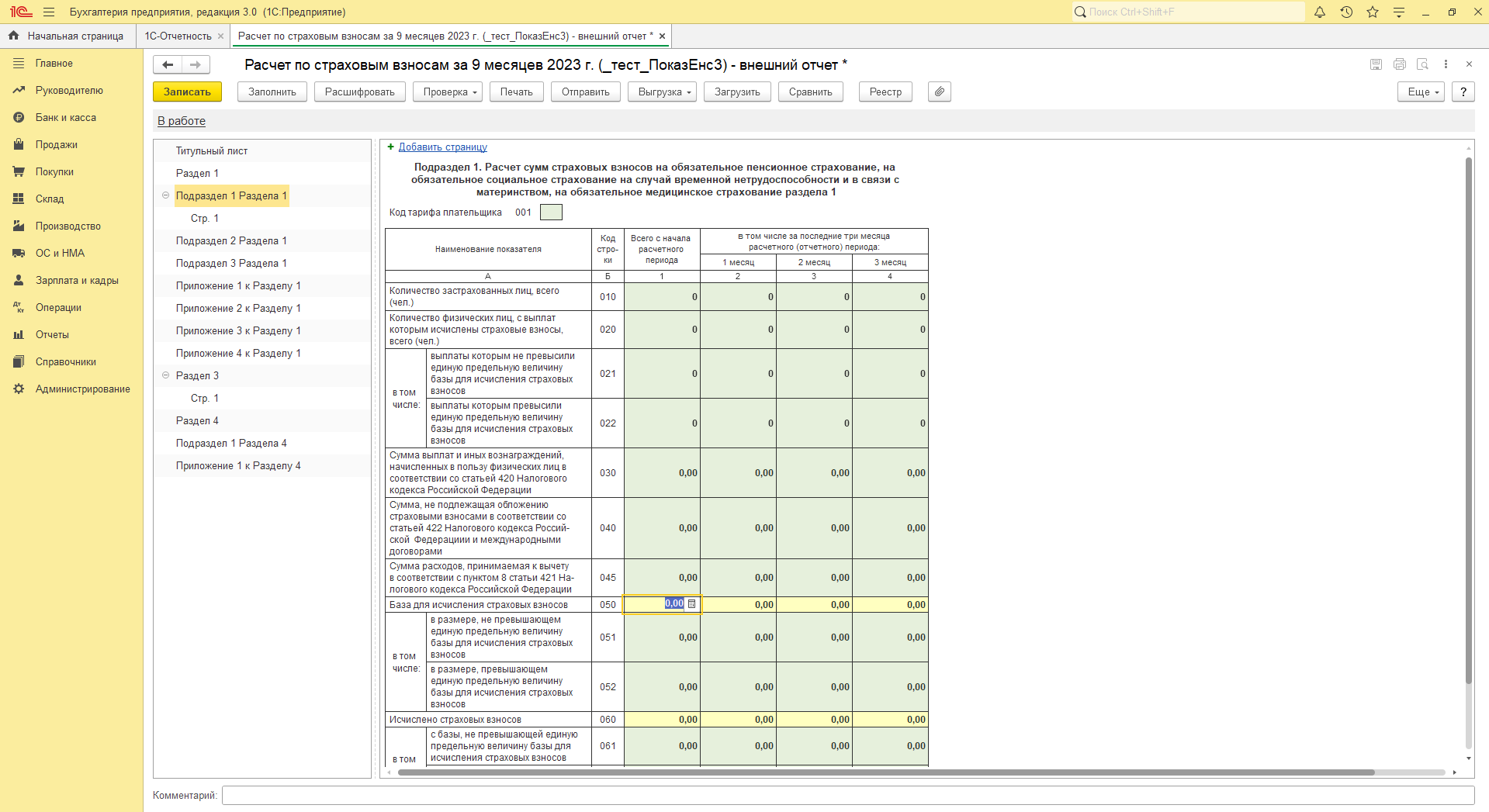Collapse Подраздел 1 Раздела 1 tree node
This screenshot has width=1489, height=812.
165,195
